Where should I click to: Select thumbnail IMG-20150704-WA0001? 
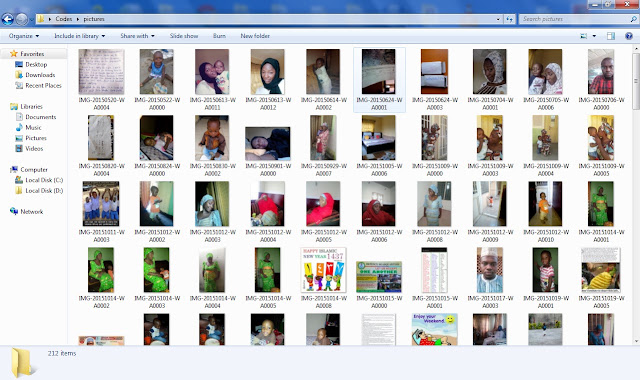pos(490,71)
